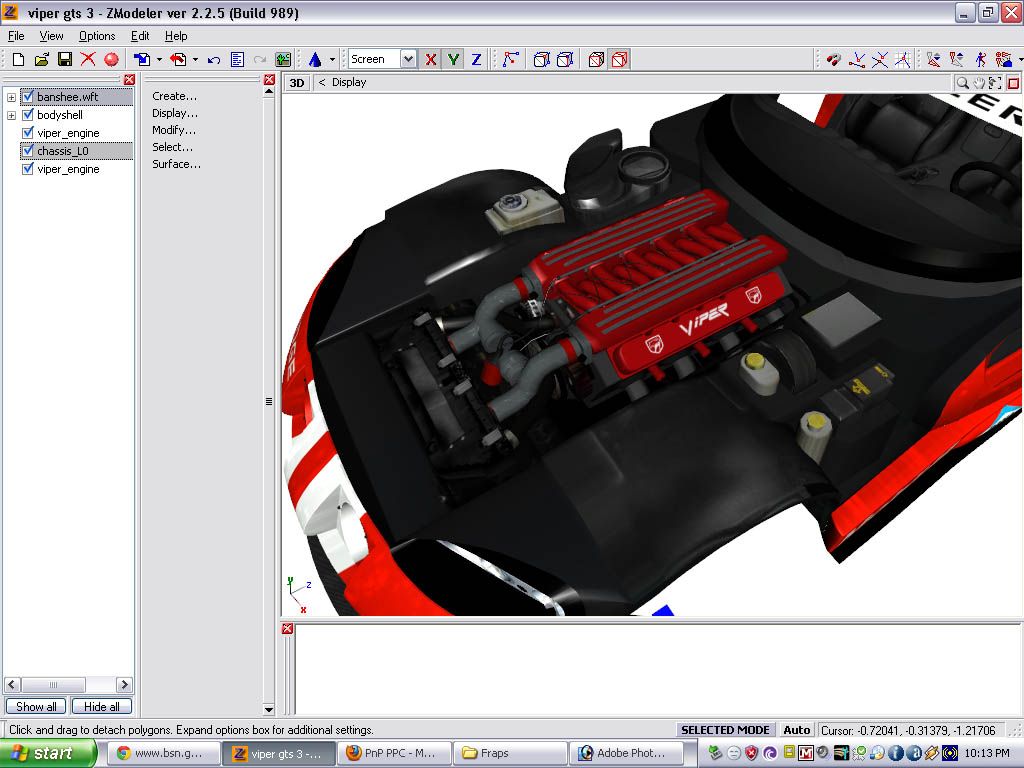Click the Undo arrow icon
This screenshot has height=768, width=1024.
click(x=214, y=60)
